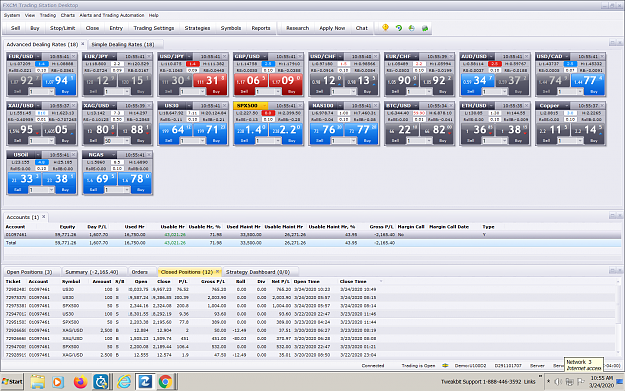Image resolution: width=625 pixels, height=391 pixels.
Task: Click the Apply Now toolbar button
Action: point(332,28)
